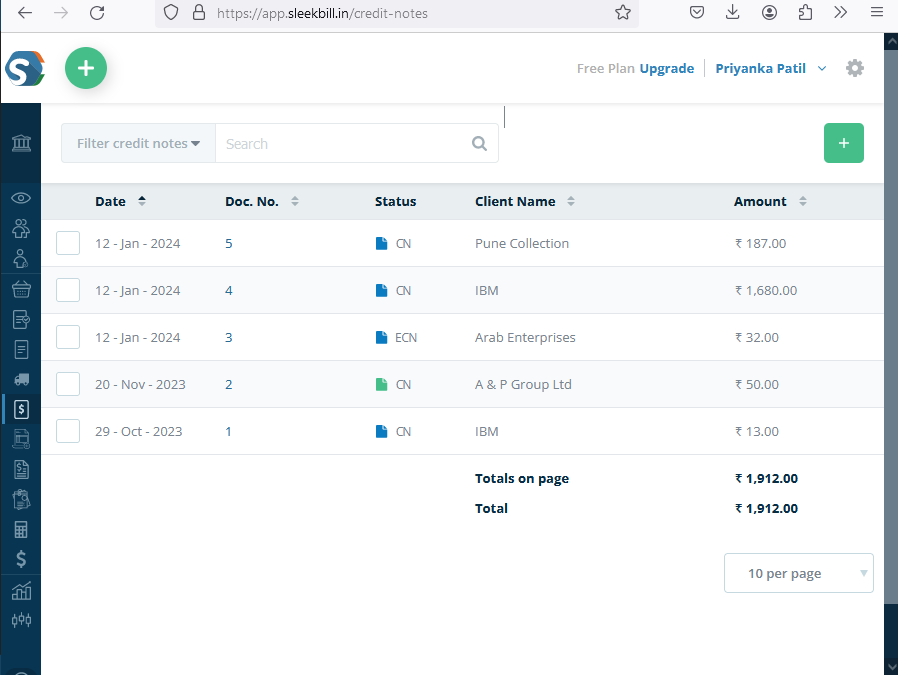The image size is (898, 675).
Task: Tick the checkbox for Arab Enterprises row
Action: pos(68,337)
